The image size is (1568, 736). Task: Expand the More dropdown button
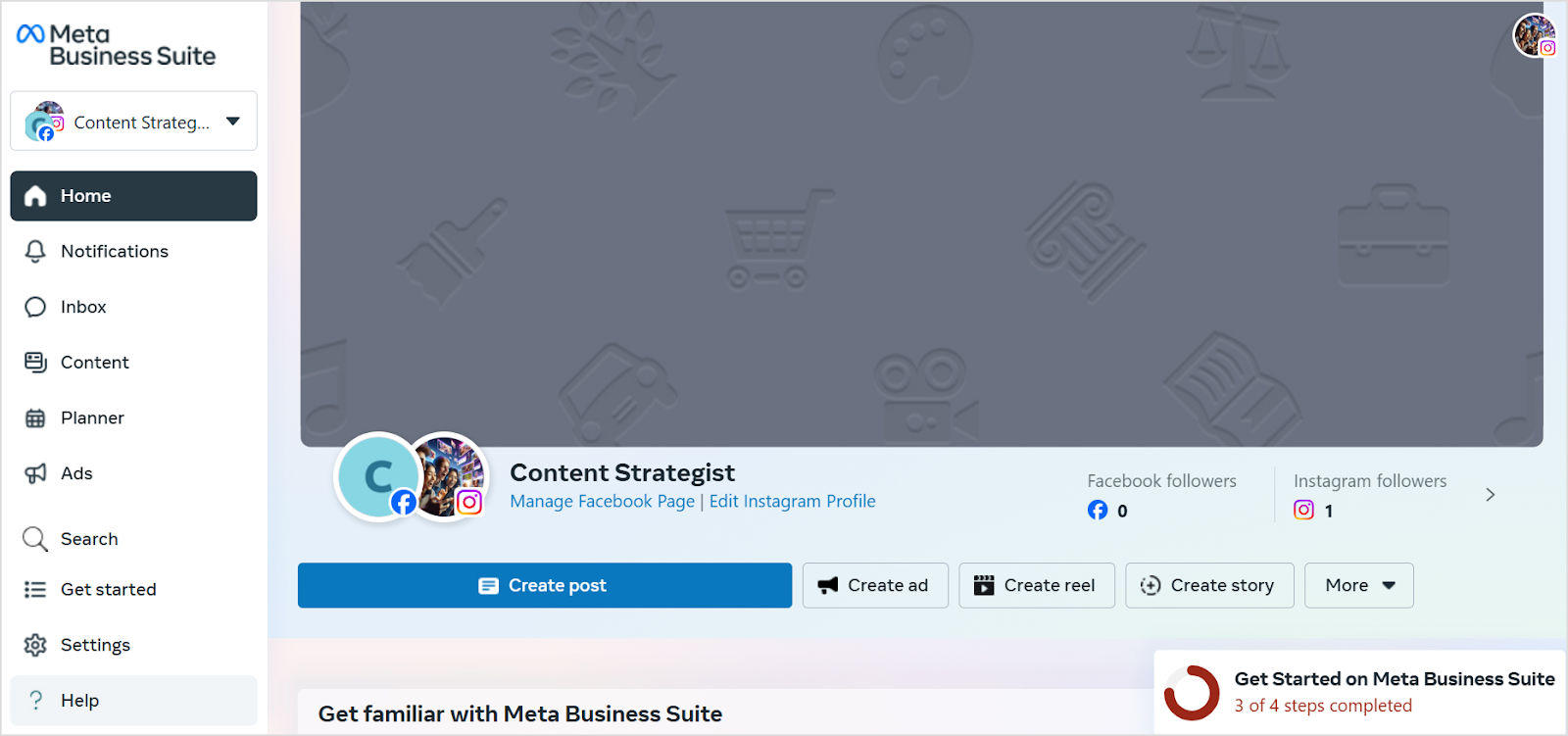1359,585
